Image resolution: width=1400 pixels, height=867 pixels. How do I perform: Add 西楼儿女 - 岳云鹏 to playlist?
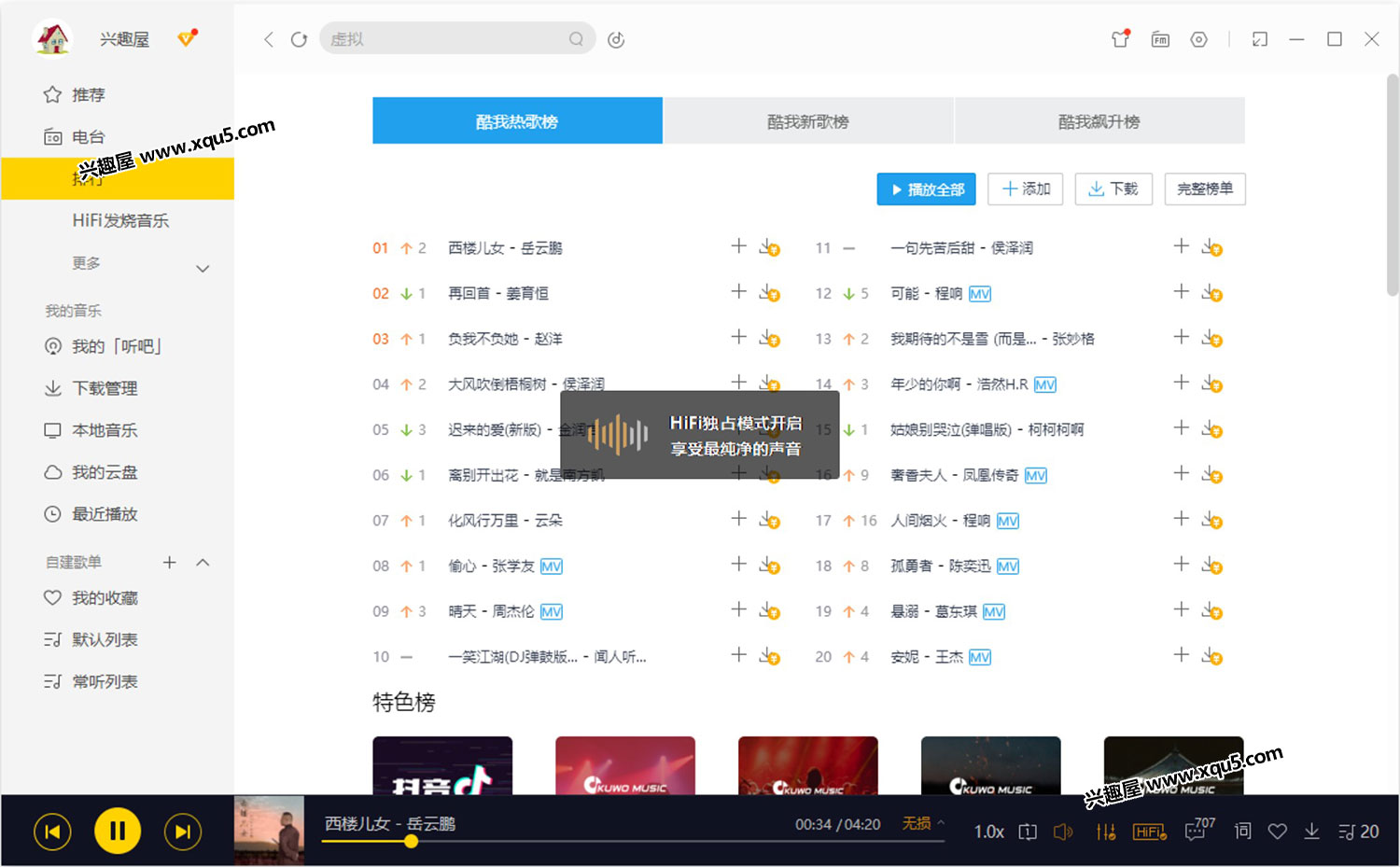point(738,246)
